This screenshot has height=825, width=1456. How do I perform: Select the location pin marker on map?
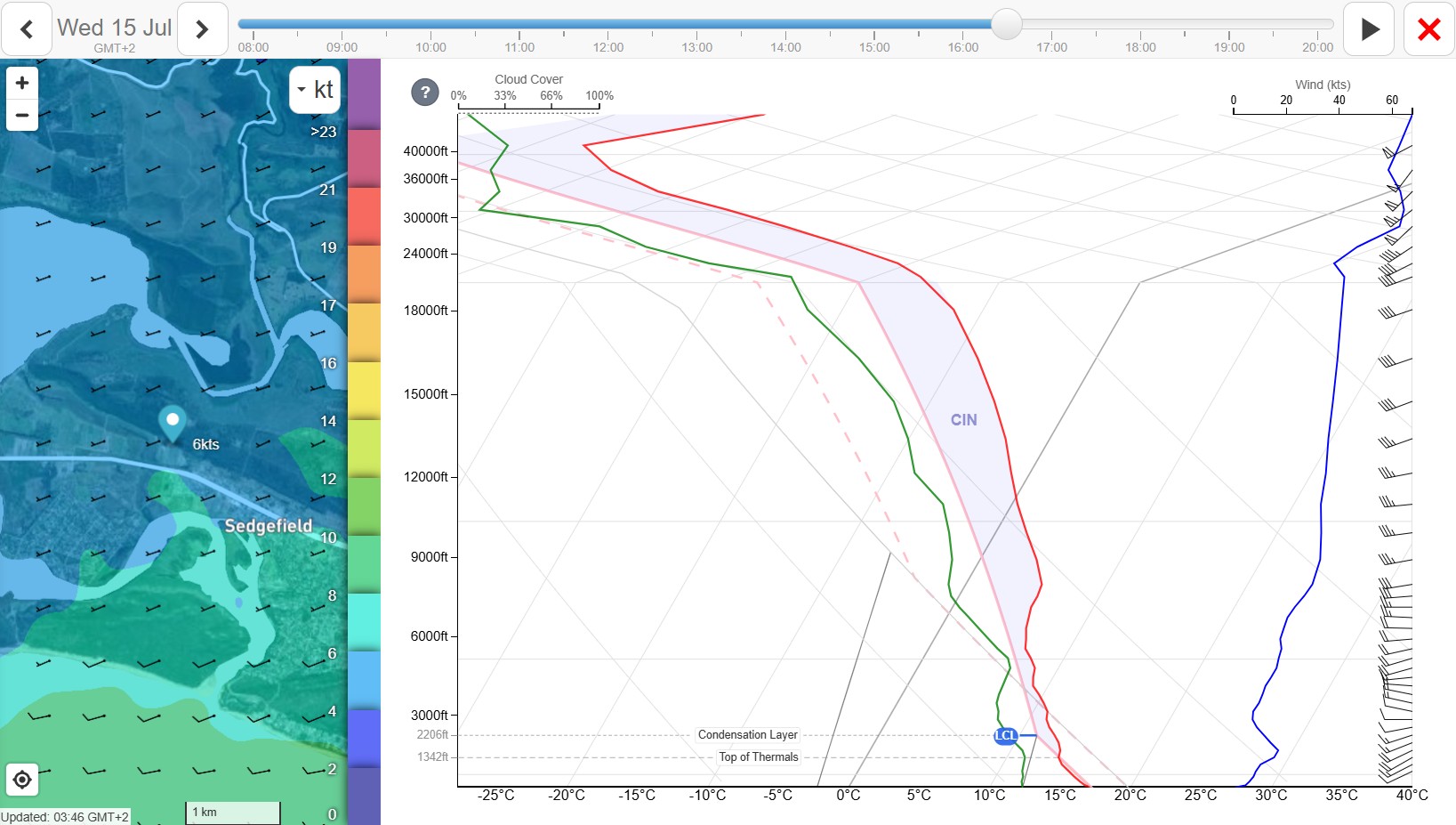(x=173, y=424)
